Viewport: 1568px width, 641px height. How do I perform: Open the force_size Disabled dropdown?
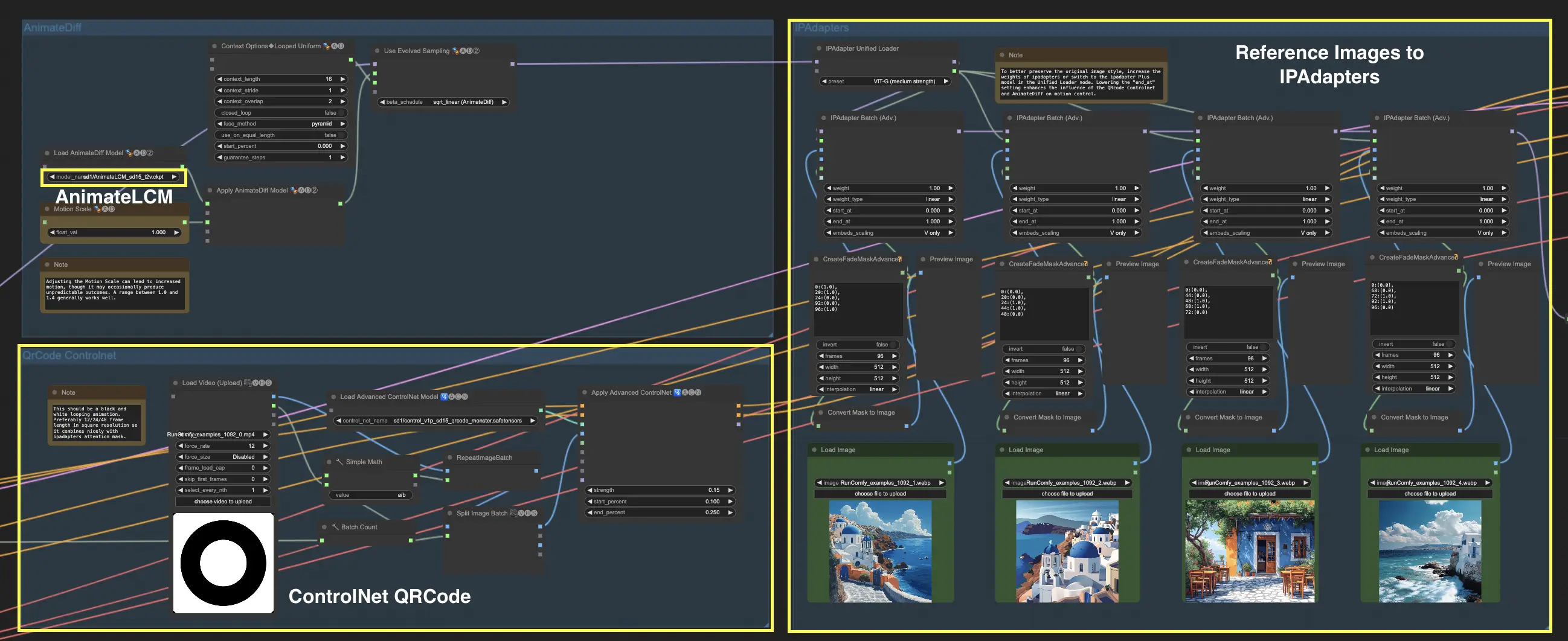223,457
